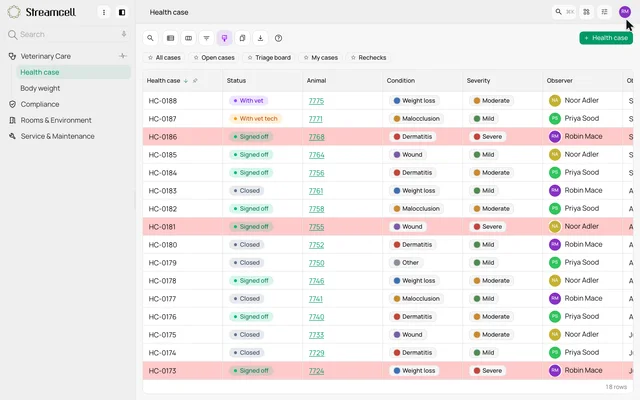Image resolution: width=640 pixels, height=400 pixels.
Task: Open animal link 7755
Action: coord(316,227)
